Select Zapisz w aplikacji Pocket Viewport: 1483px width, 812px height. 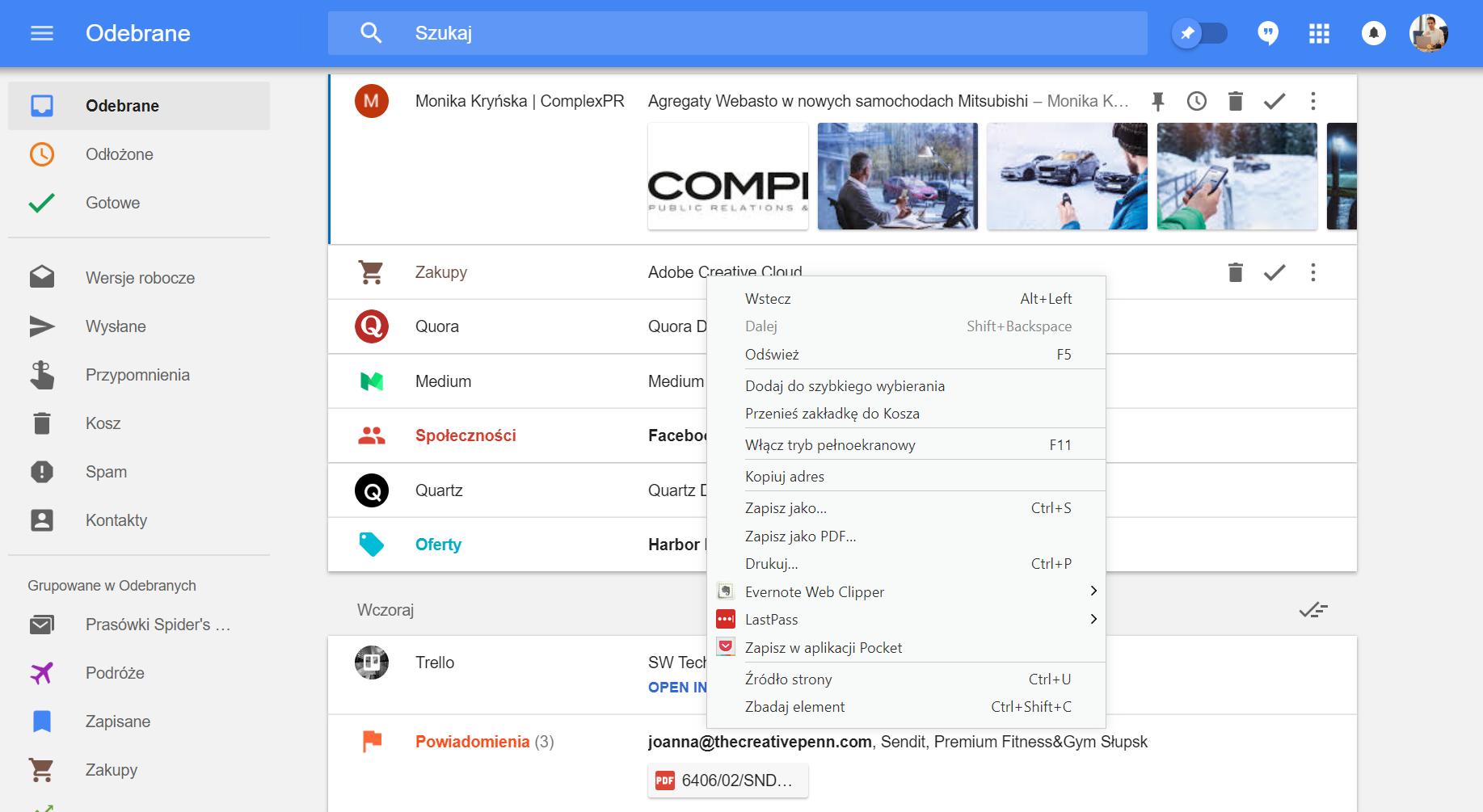click(906, 648)
